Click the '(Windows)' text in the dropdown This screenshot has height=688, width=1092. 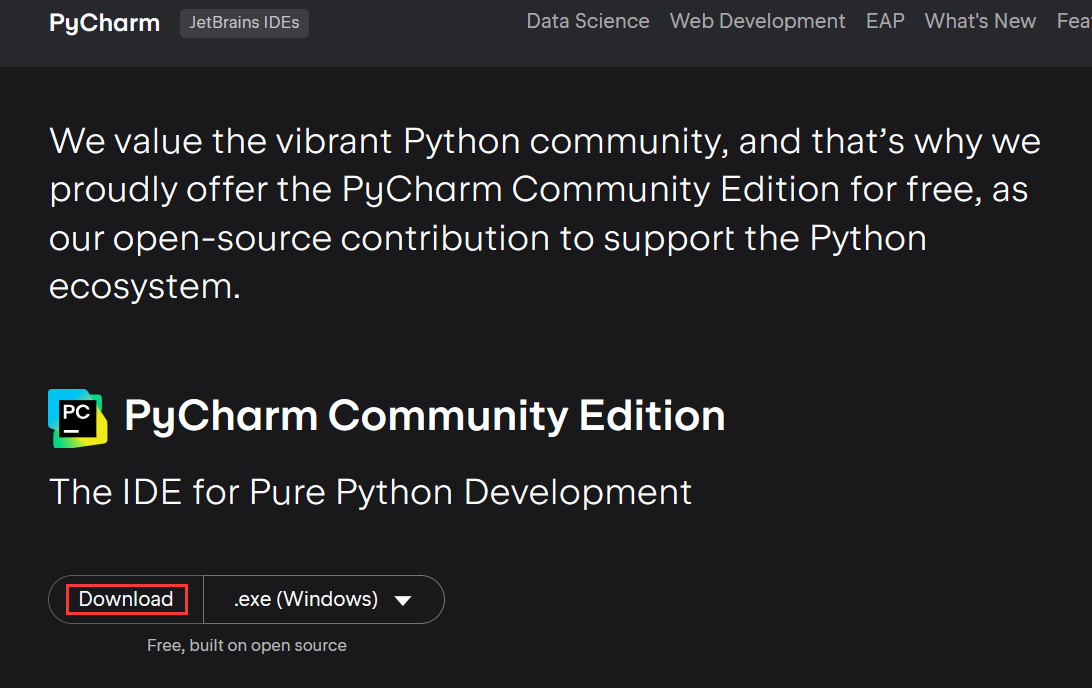tap(327, 599)
